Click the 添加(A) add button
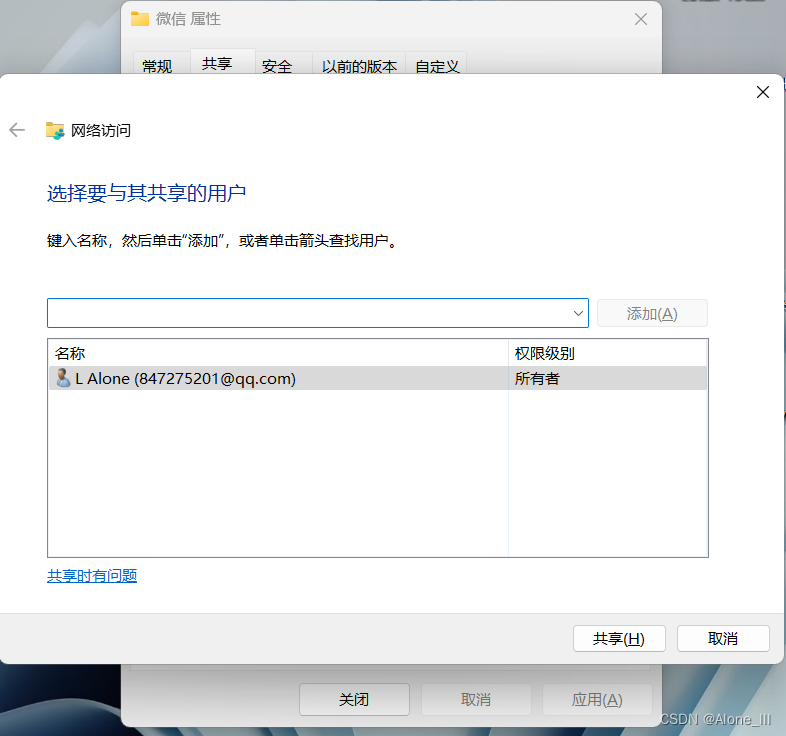Screen dimensions: 786x736 click(652, 313)
